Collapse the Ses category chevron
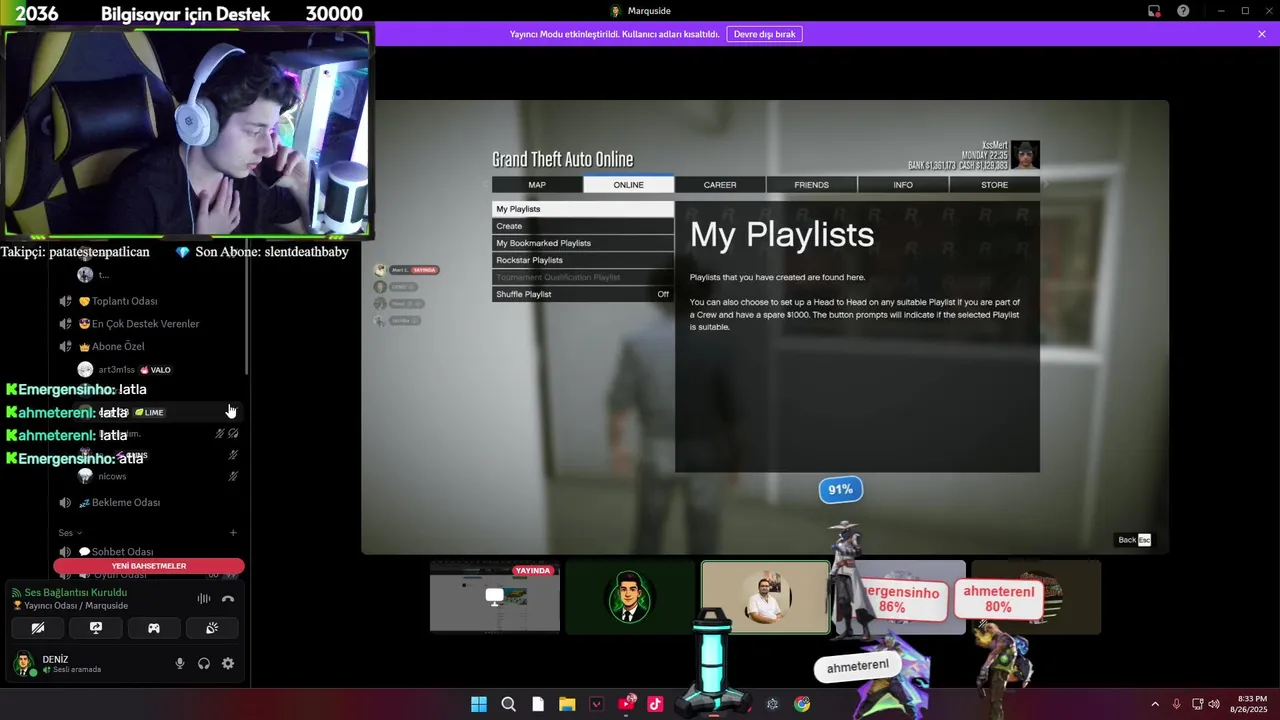 click(x=79, y=533)
